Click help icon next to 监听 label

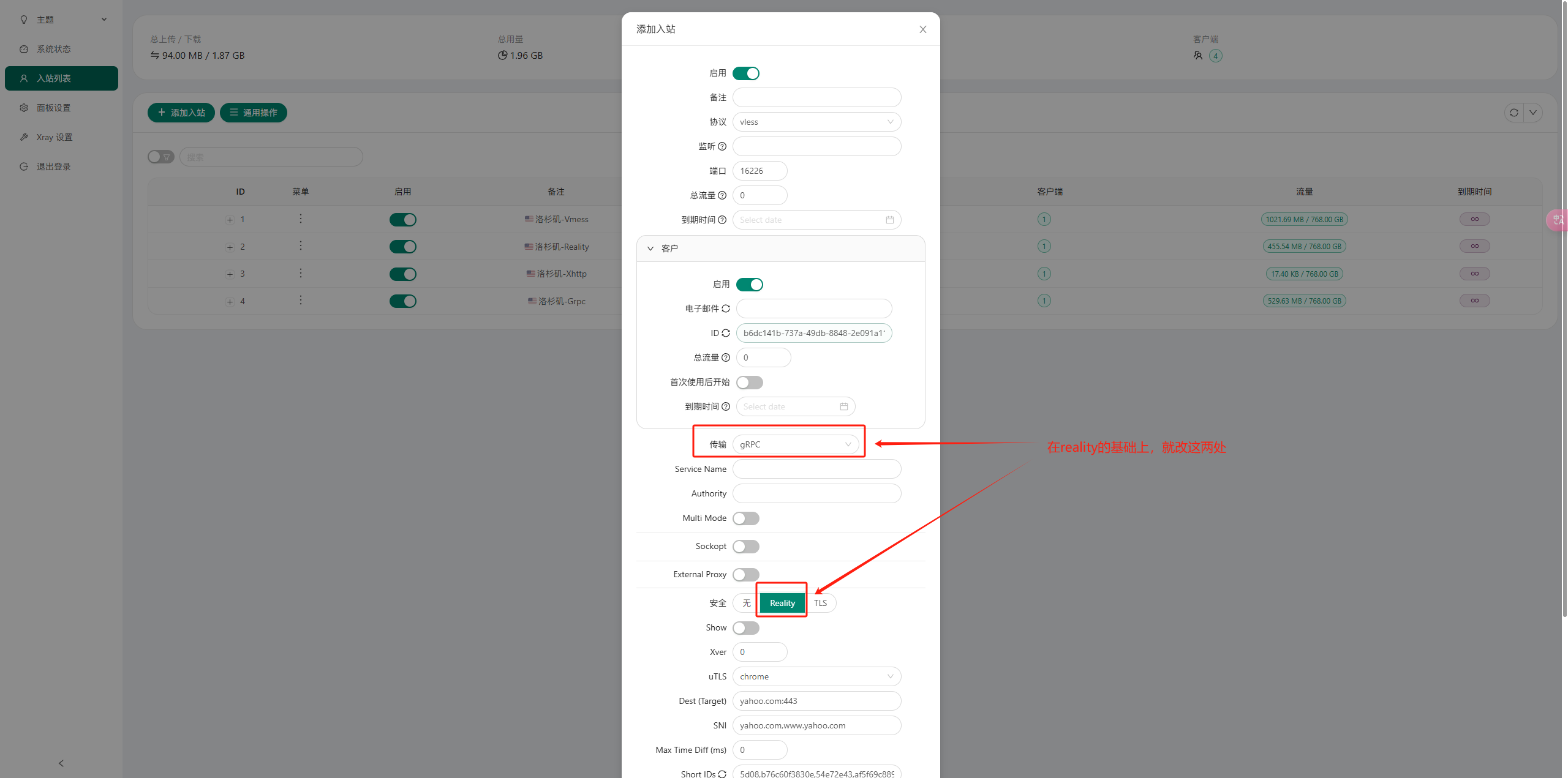coord(722,146)
